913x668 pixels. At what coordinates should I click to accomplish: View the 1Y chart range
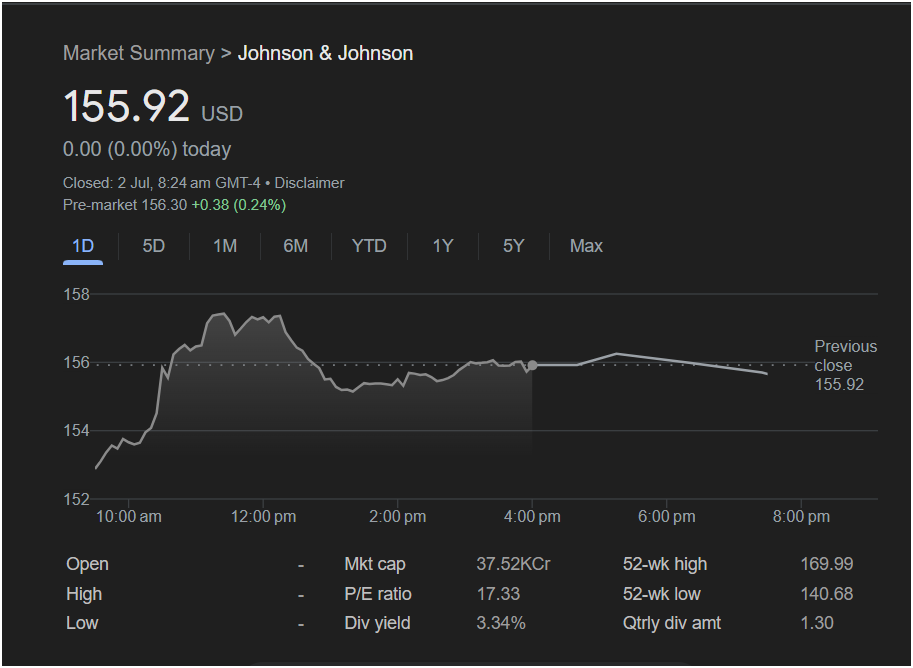443,246
